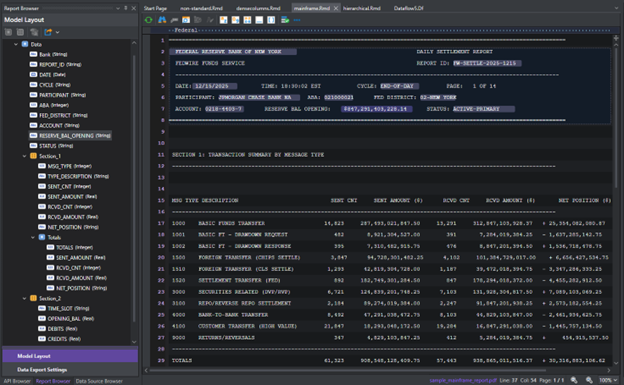Close the Report Browser panel

tap(134, 8)
